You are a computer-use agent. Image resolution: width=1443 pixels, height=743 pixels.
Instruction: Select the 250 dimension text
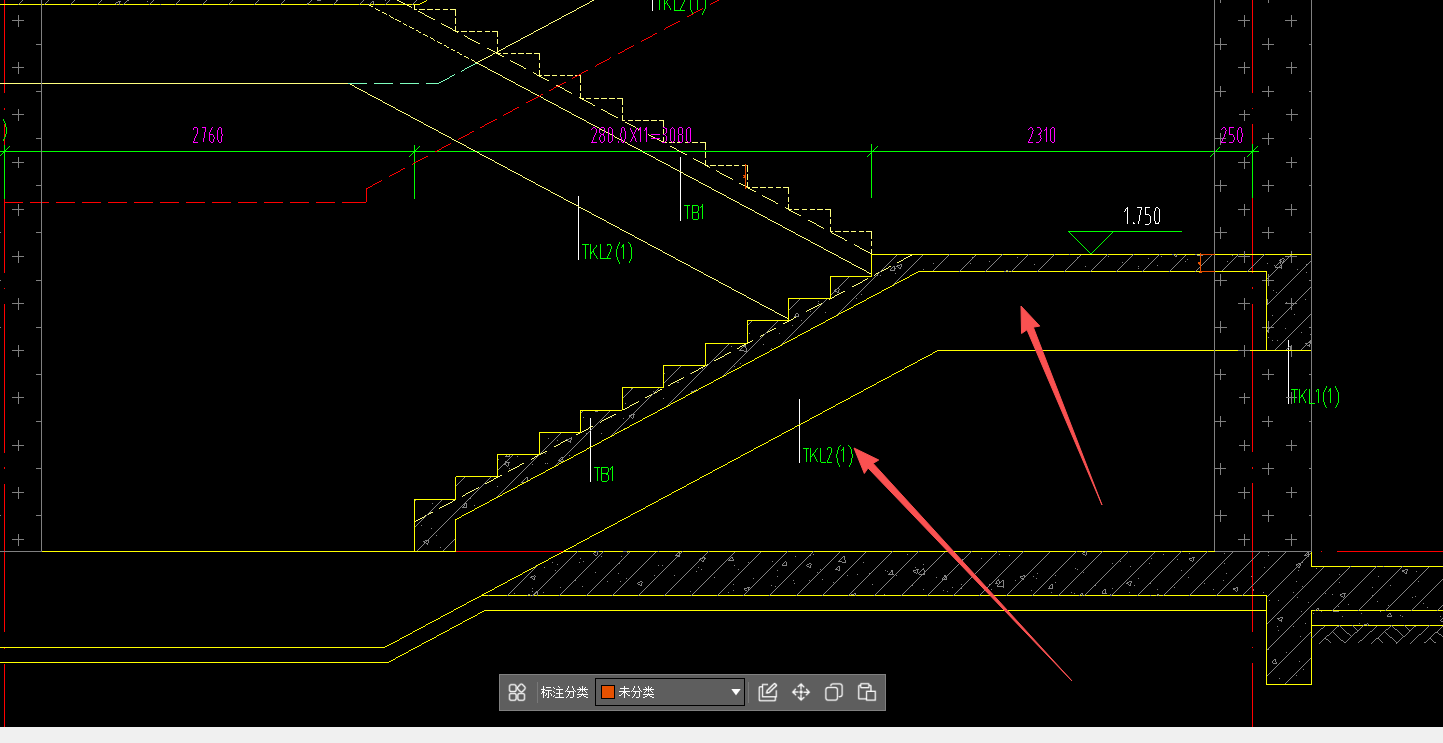[x=1233, y=136]
